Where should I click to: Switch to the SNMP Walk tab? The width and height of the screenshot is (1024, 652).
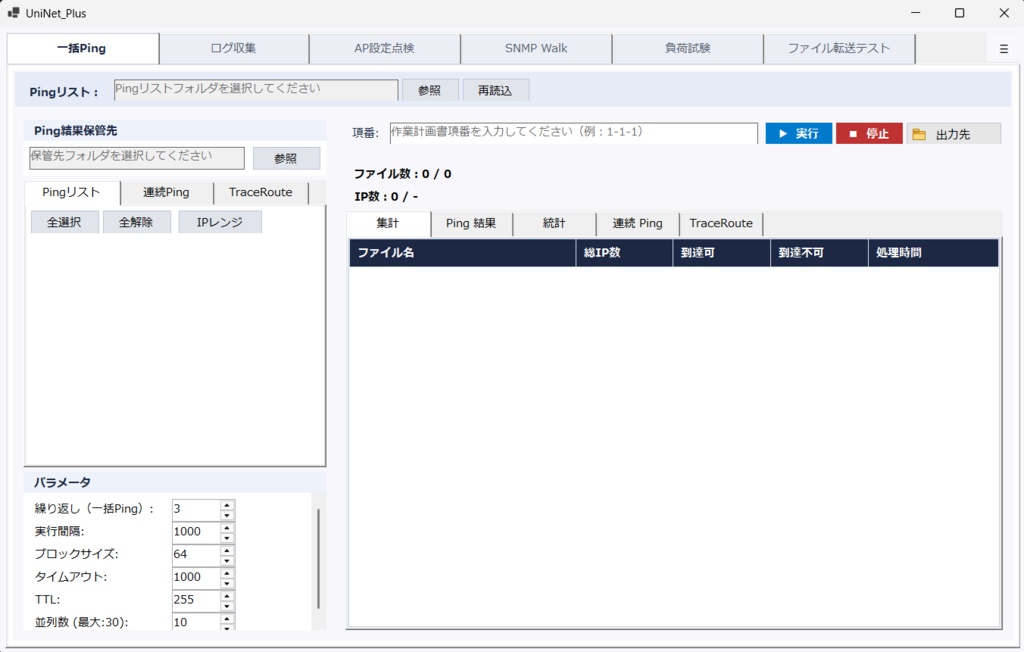pos(536,48)
